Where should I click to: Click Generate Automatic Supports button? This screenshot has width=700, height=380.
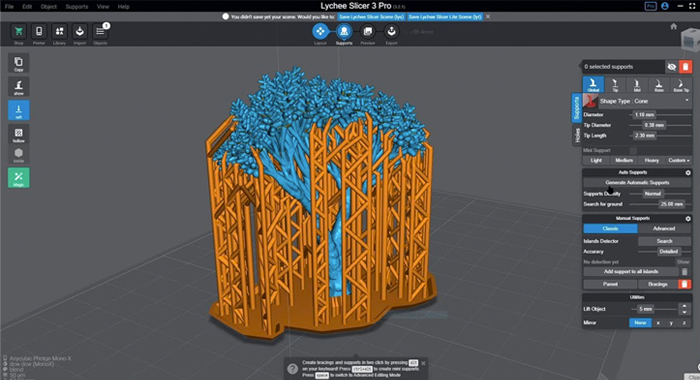[637, 183]
